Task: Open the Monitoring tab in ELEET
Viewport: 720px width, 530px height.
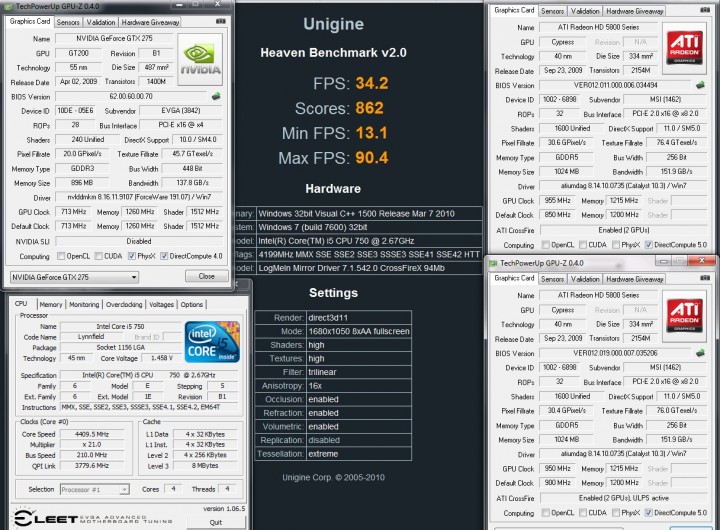Action: (84, 304)
